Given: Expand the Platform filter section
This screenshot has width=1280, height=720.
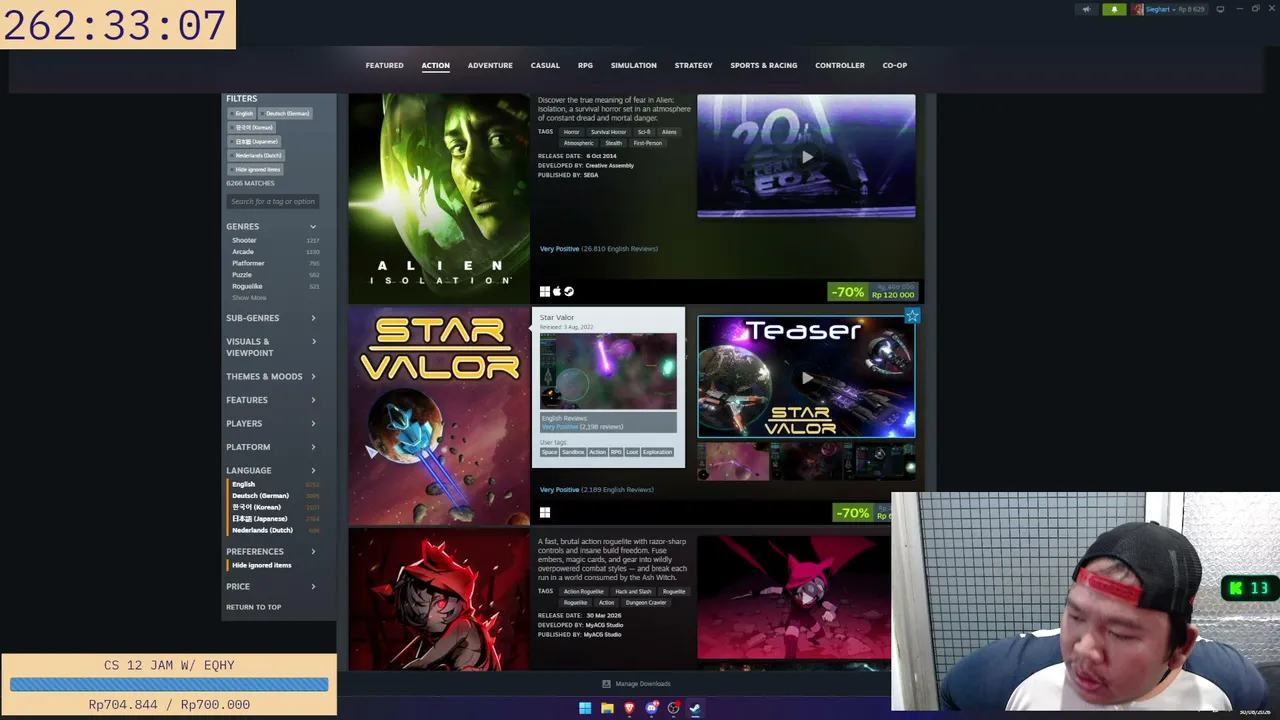Looking at the screenshot, I should [x=271, y=447].
